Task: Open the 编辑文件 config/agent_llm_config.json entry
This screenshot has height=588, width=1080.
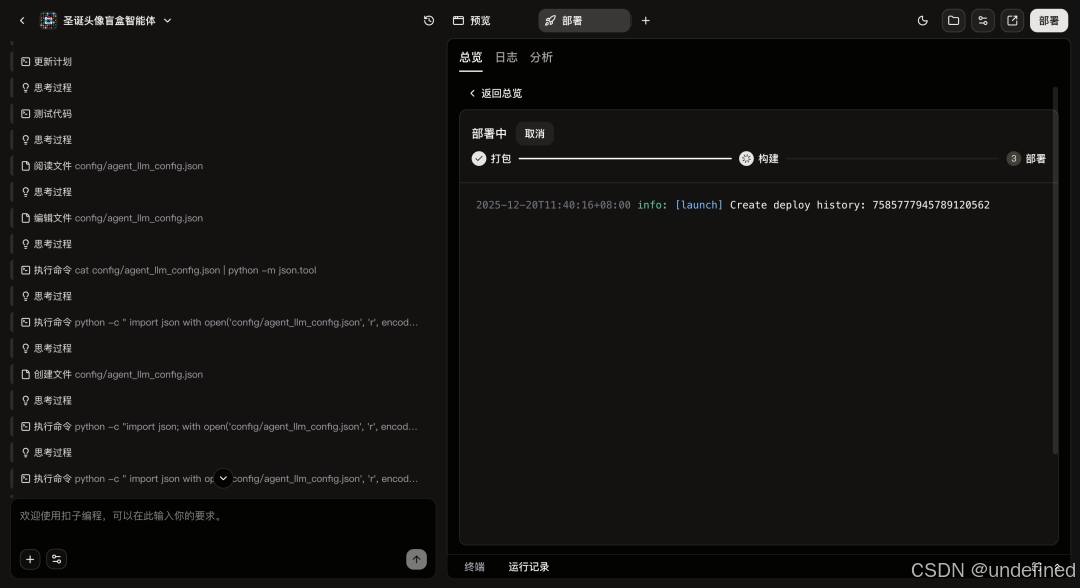Action: pos(112,218)
